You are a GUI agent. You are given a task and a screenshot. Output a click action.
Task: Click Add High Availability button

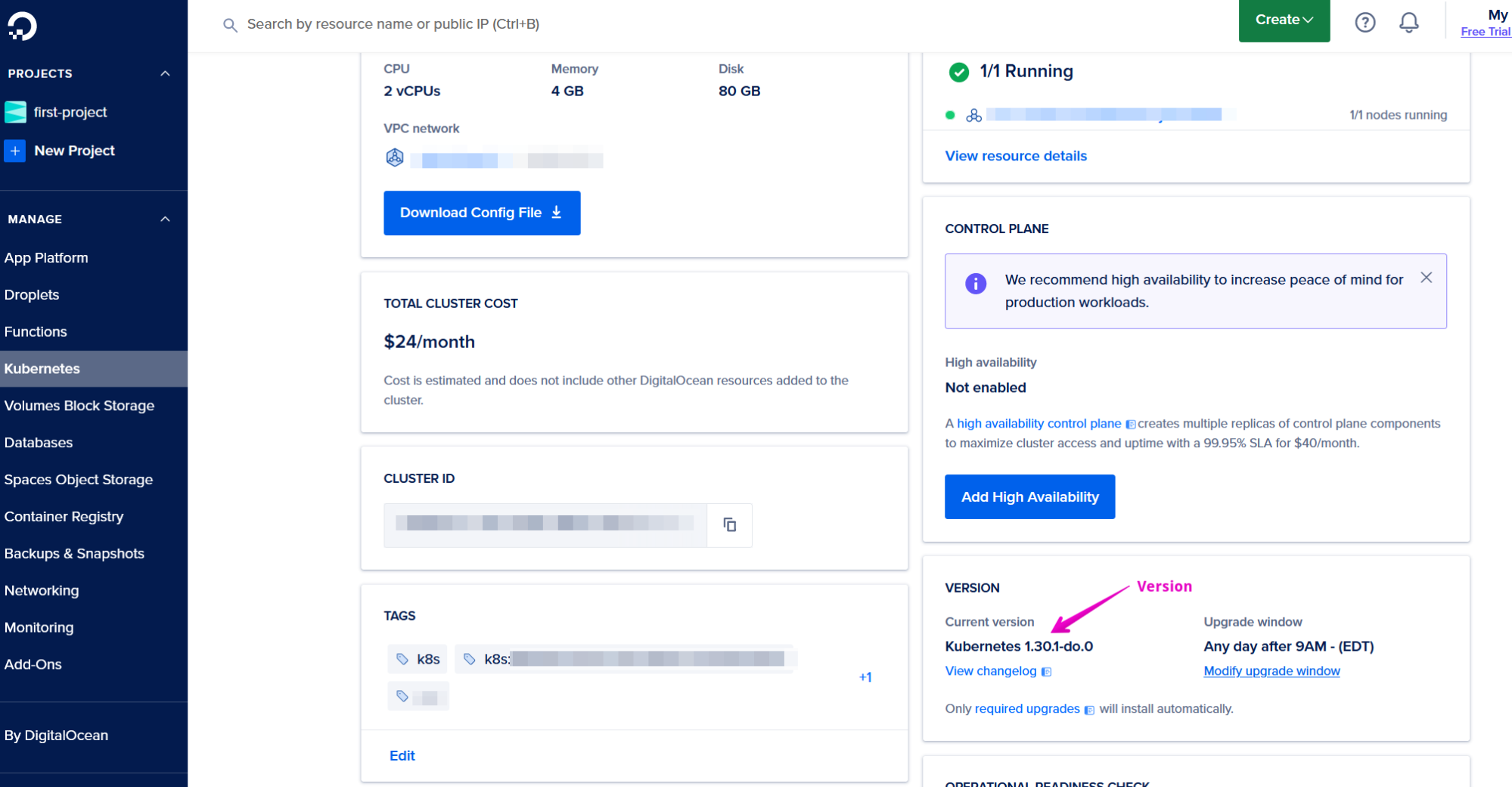(1029, 496)
